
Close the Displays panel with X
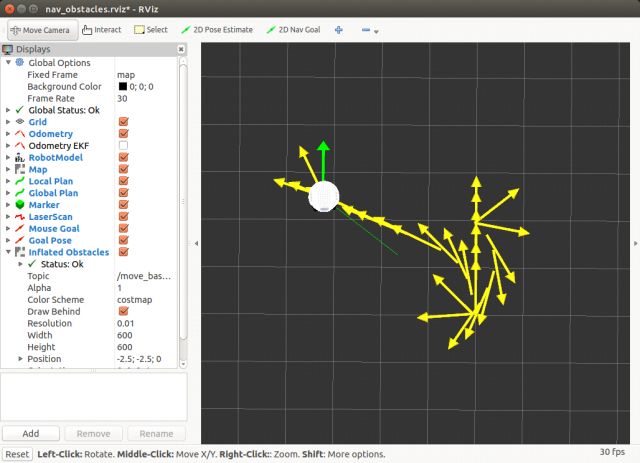[x=182, y=48]
